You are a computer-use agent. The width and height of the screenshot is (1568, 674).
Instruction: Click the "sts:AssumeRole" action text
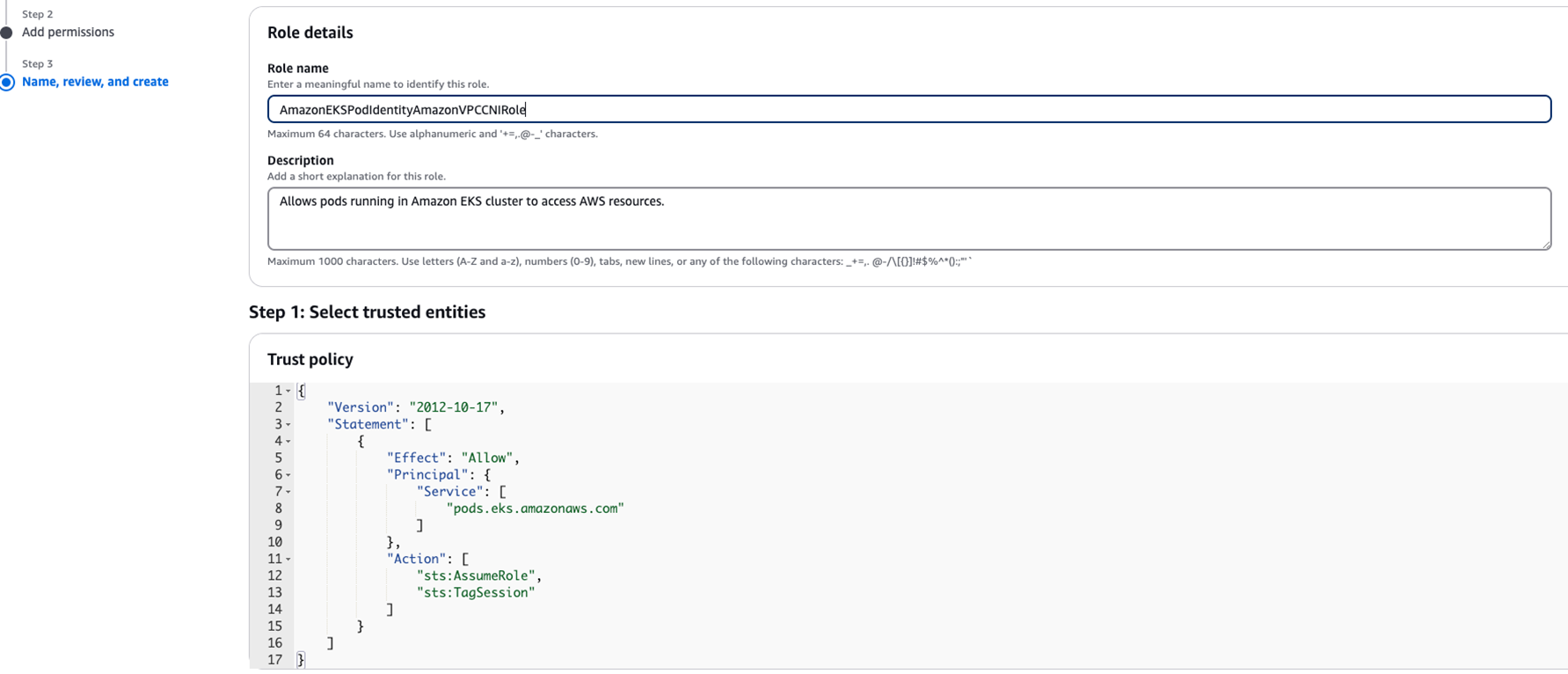click(x=476, y=575)
